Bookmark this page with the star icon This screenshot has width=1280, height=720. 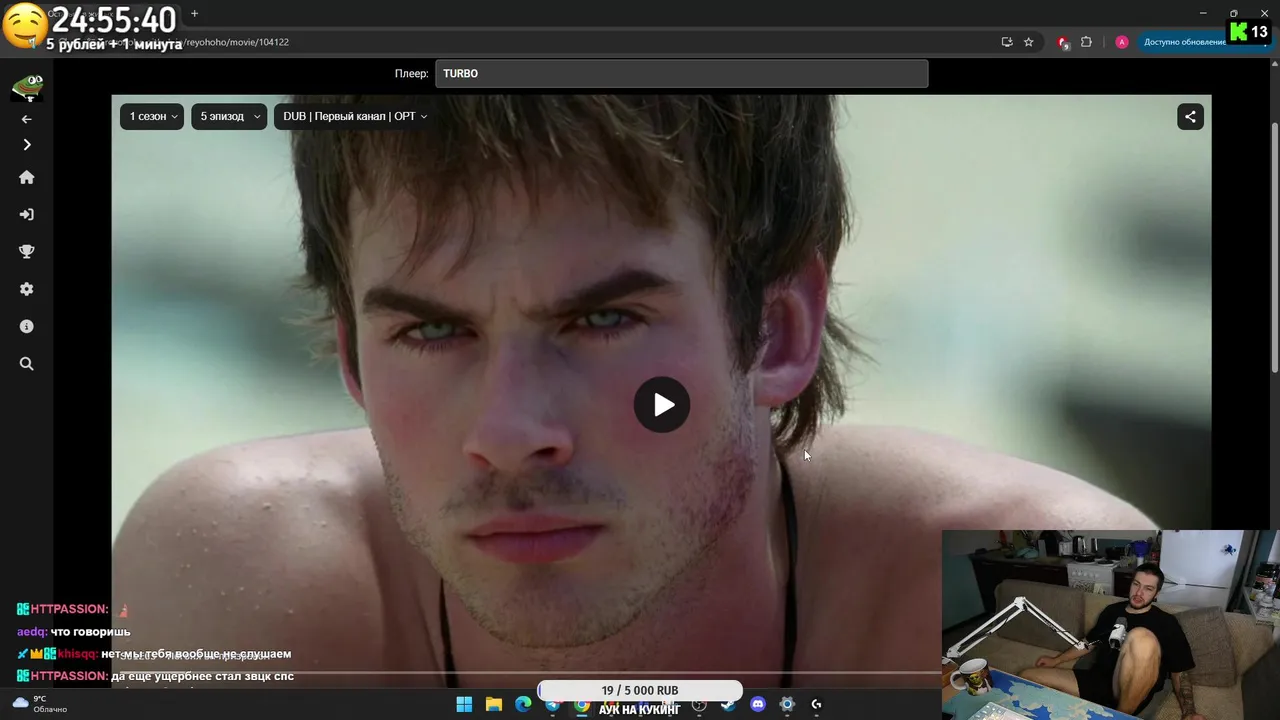tap(1028, 42)
